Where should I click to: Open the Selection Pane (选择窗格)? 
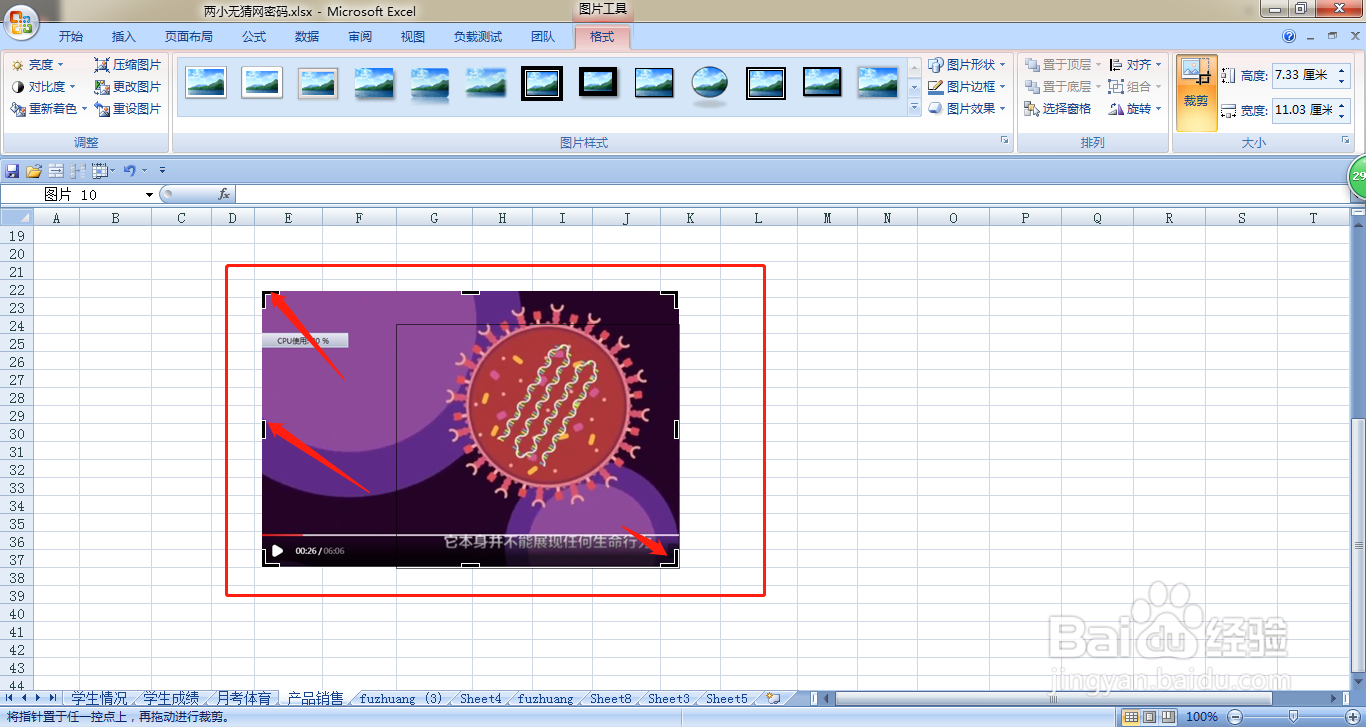(x=1058, y=108)
